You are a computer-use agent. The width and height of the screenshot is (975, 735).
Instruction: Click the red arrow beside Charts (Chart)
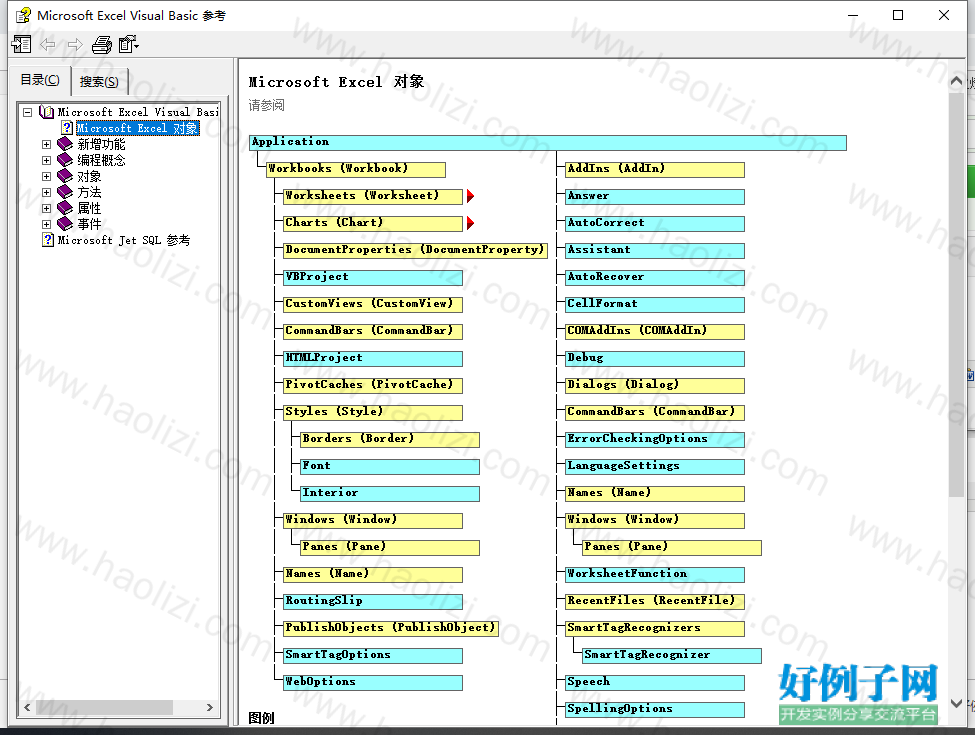click(x=470, y=223)
